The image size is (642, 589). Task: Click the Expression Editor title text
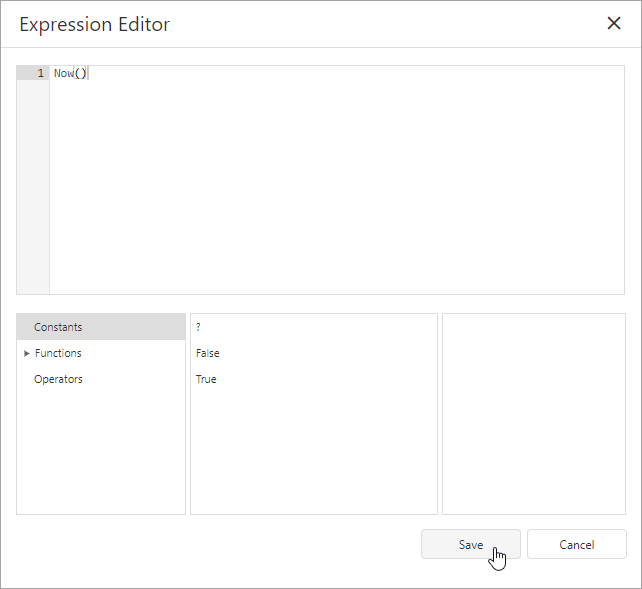95,24
